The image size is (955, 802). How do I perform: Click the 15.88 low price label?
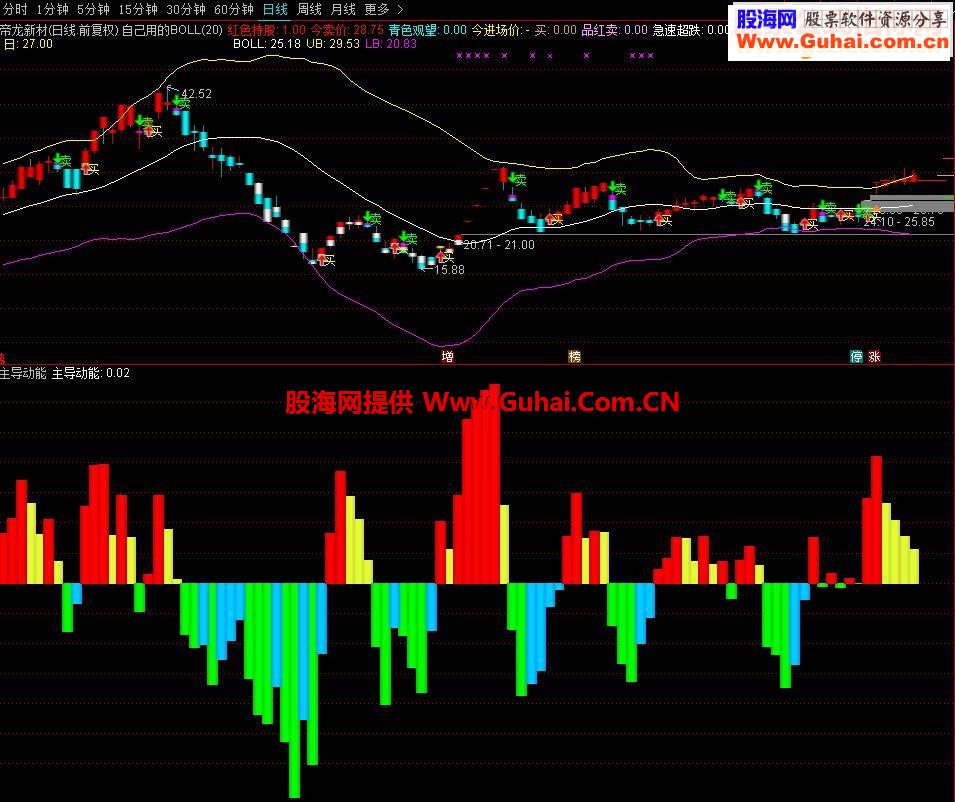click(449, 270)
